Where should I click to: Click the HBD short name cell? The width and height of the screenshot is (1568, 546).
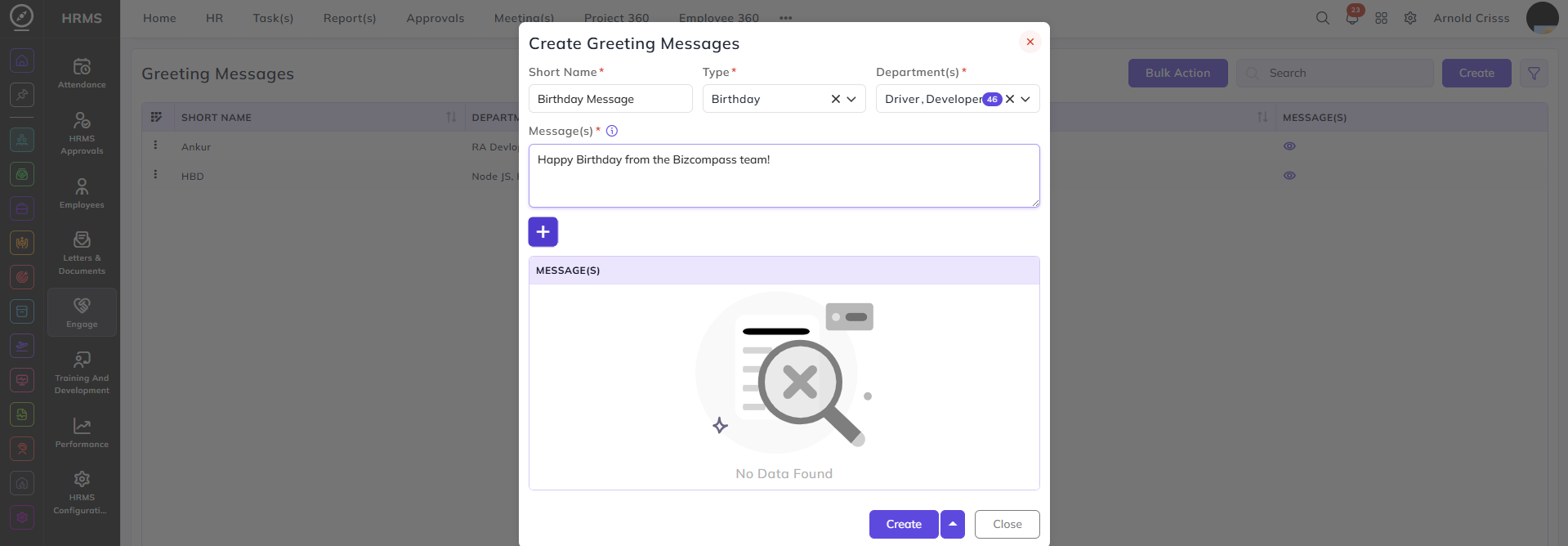click(193, 177)
